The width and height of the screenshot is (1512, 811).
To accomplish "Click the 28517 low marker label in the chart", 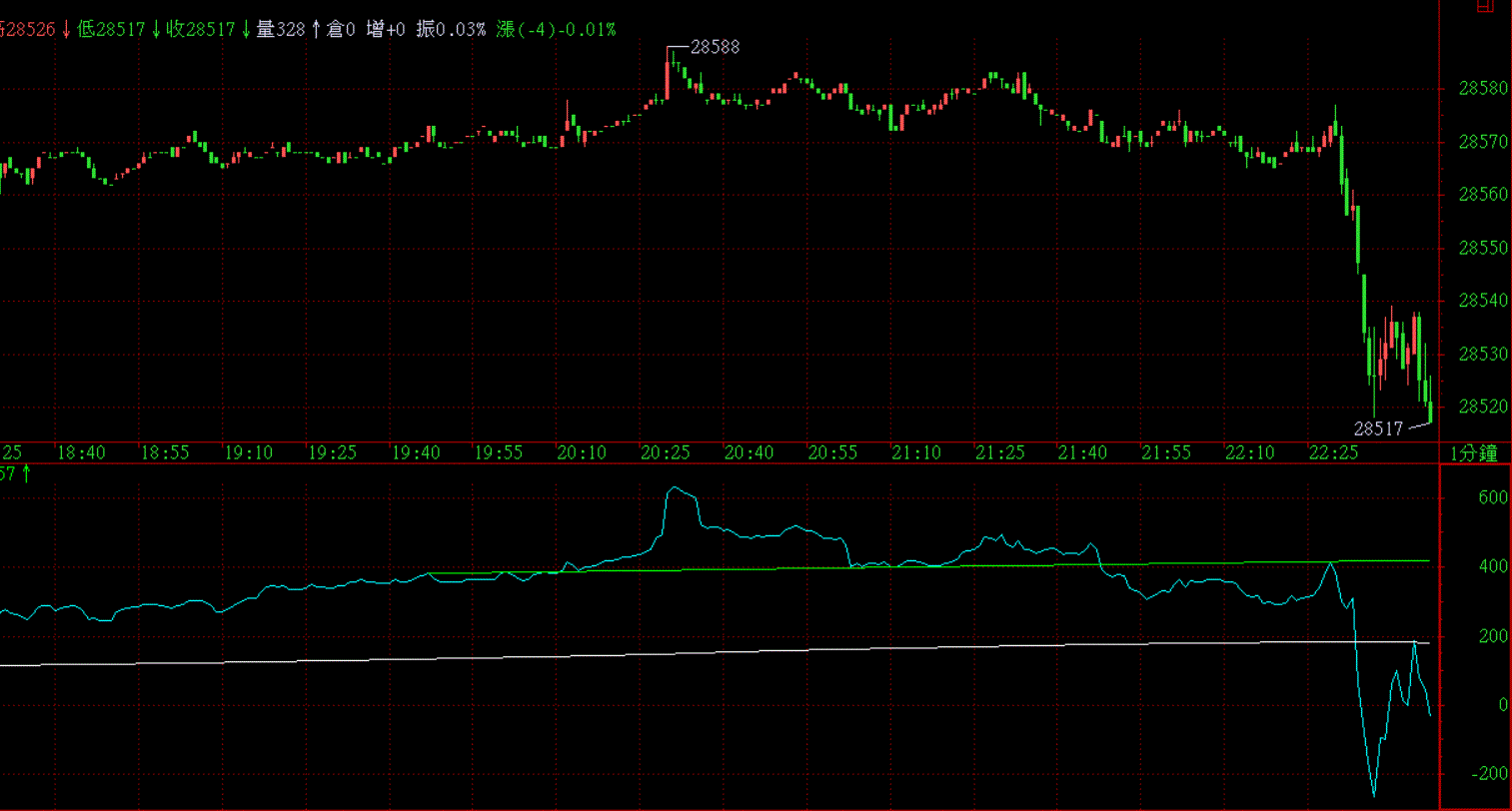I will [1378, 428].
